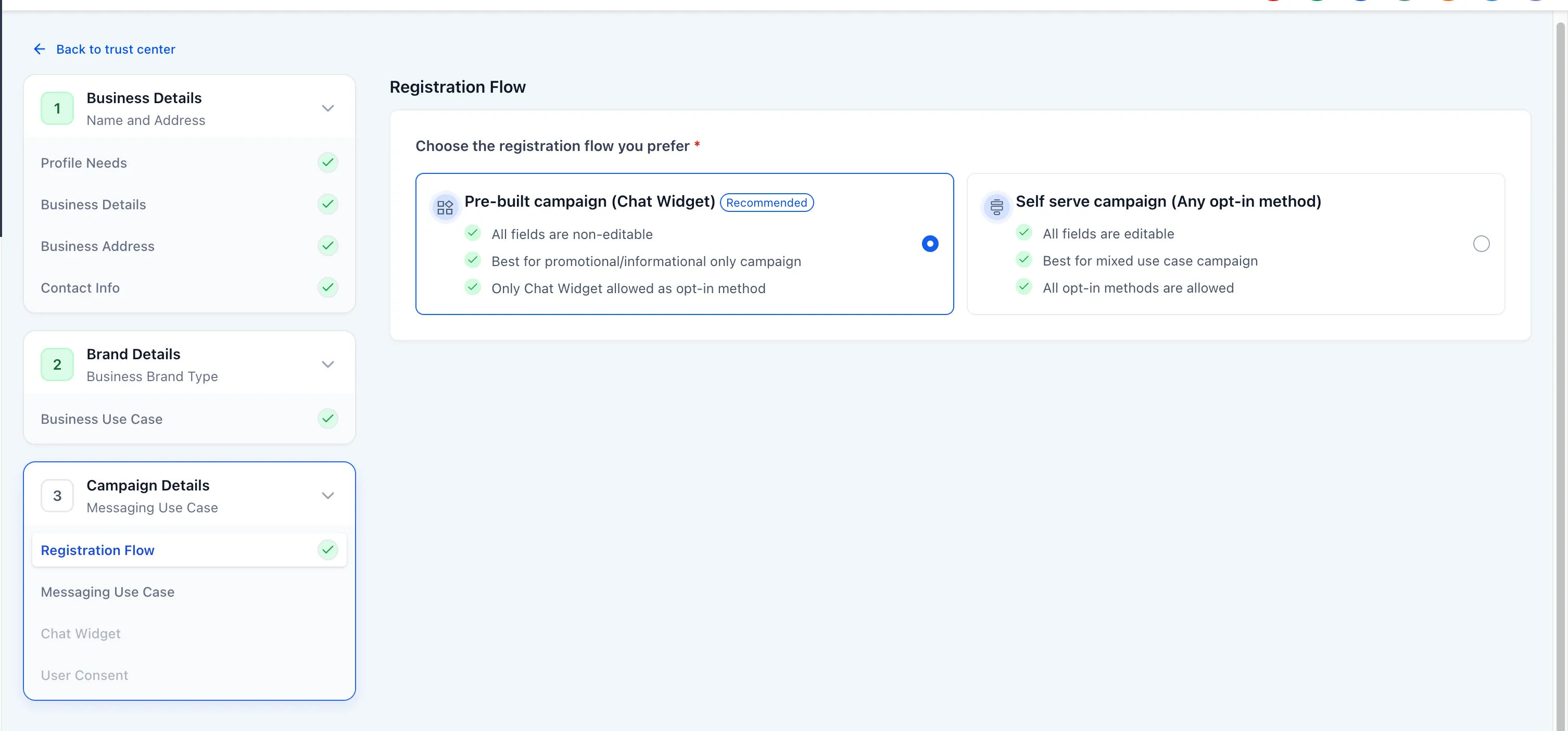
Task: Click the Chat Widget step in sidebar
Action: tap(80, 633)
